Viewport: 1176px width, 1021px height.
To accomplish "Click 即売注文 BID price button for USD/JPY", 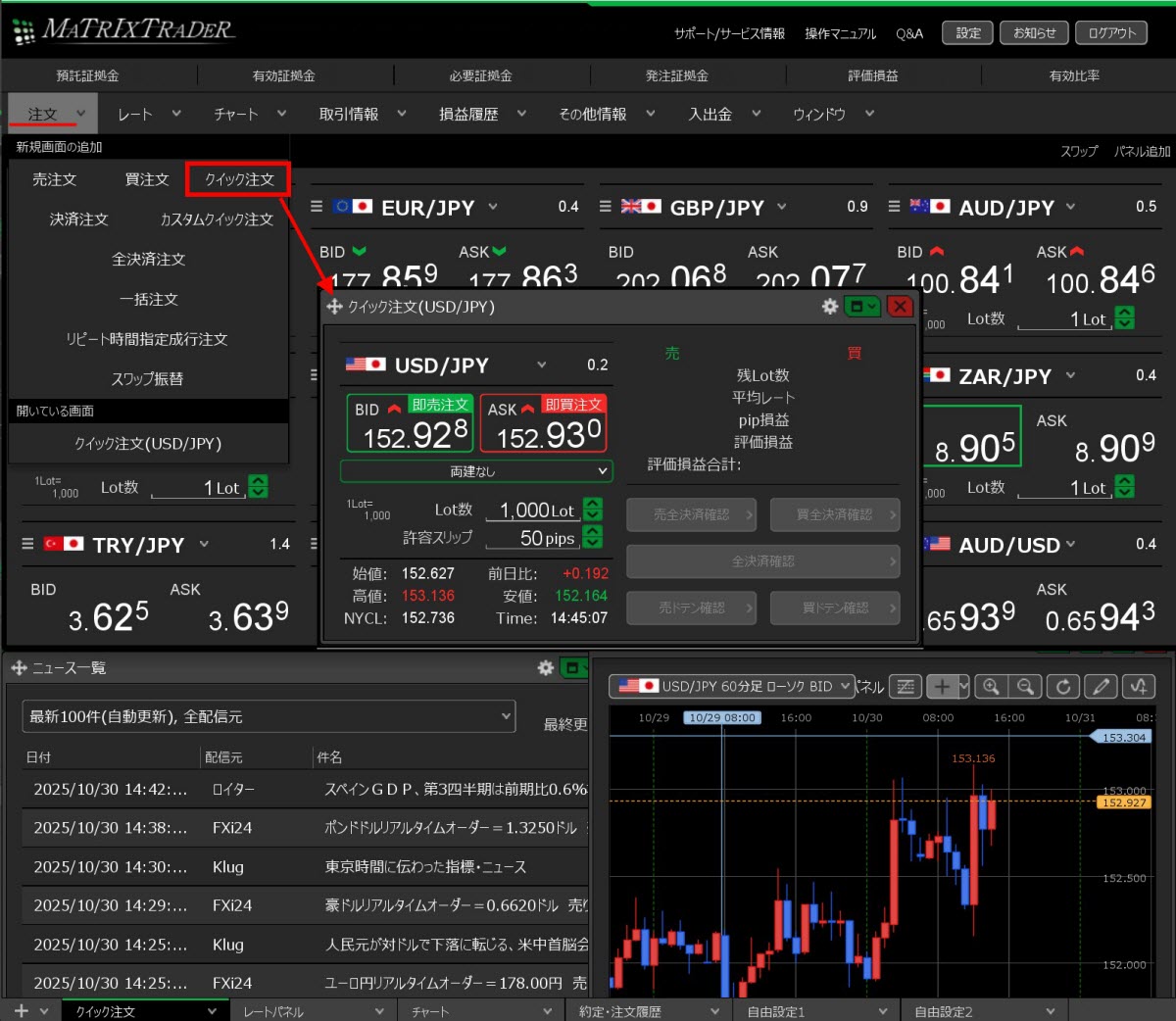I will [411, 424].
